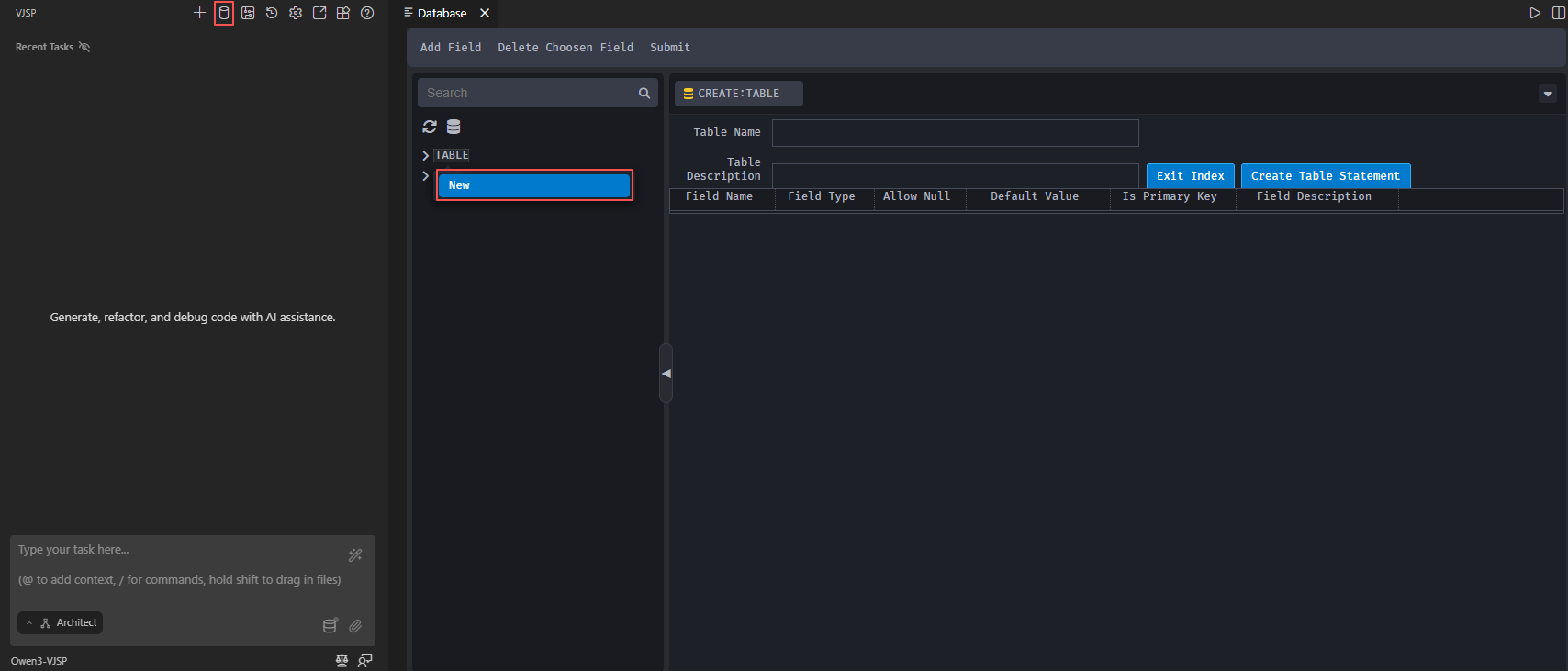The width and height of the screenshot is (1568, 671).
Task: Click the Table Name input field
Action: (x=955, y=133)
